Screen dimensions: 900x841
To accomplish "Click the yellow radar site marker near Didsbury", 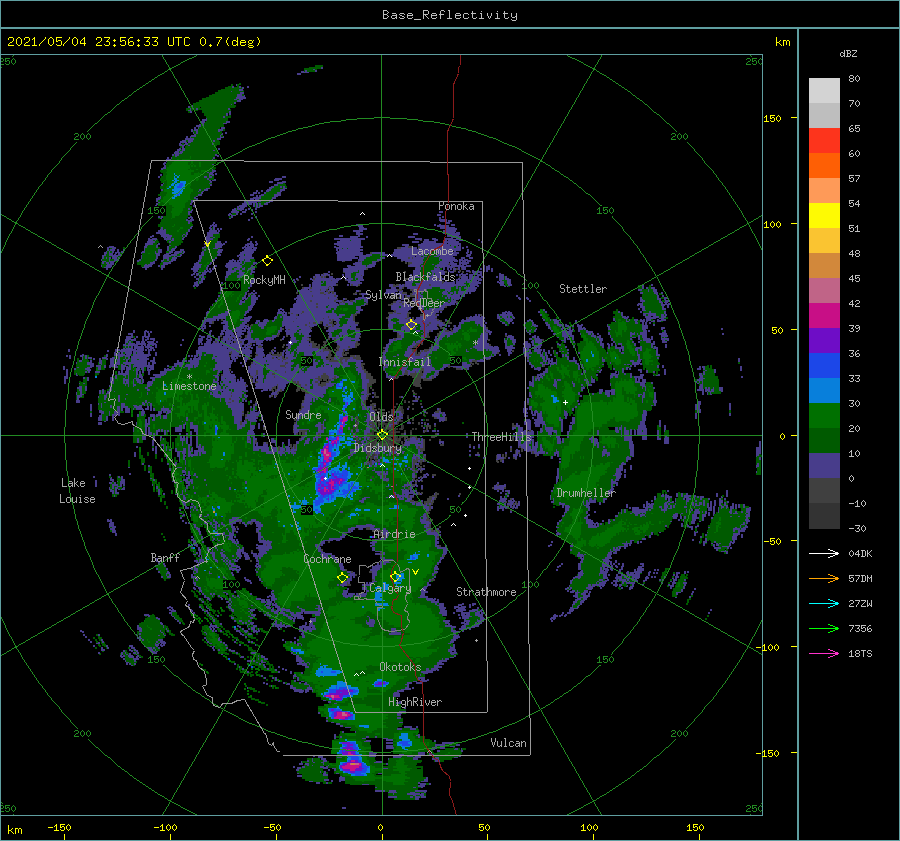I will [382, 435].
